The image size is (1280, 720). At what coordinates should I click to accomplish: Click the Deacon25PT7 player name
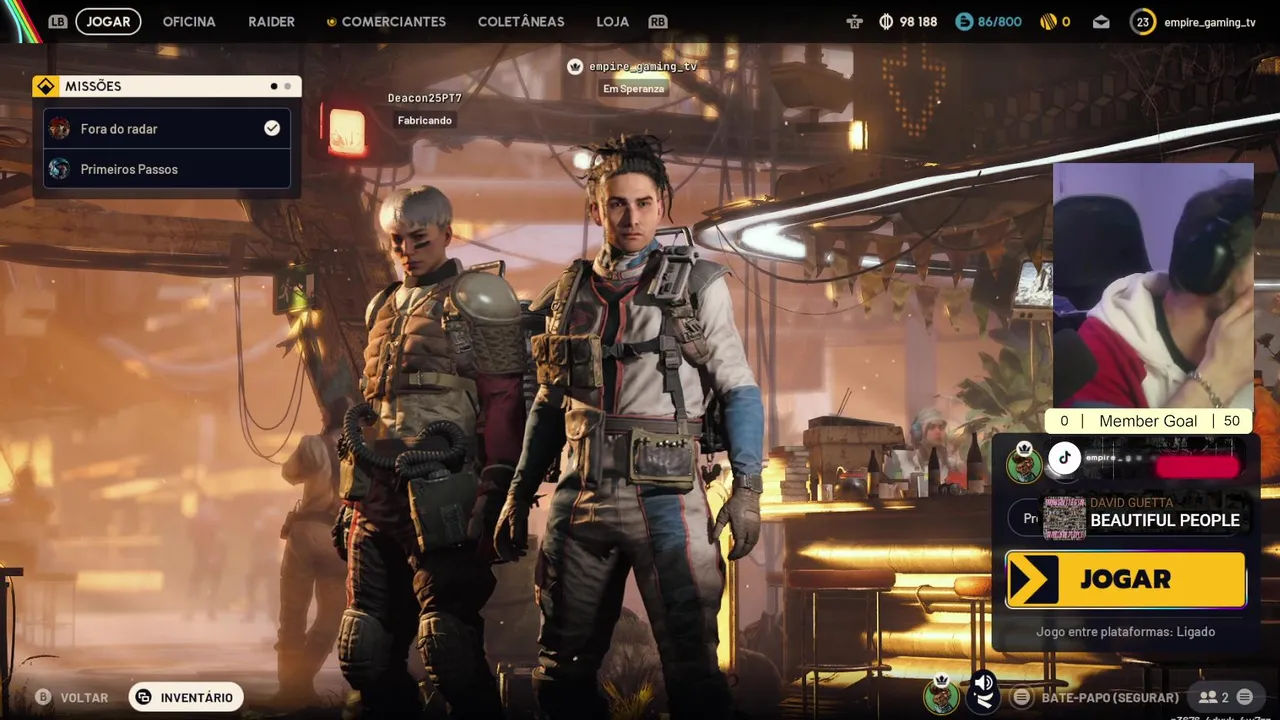(x=425, y=98)
